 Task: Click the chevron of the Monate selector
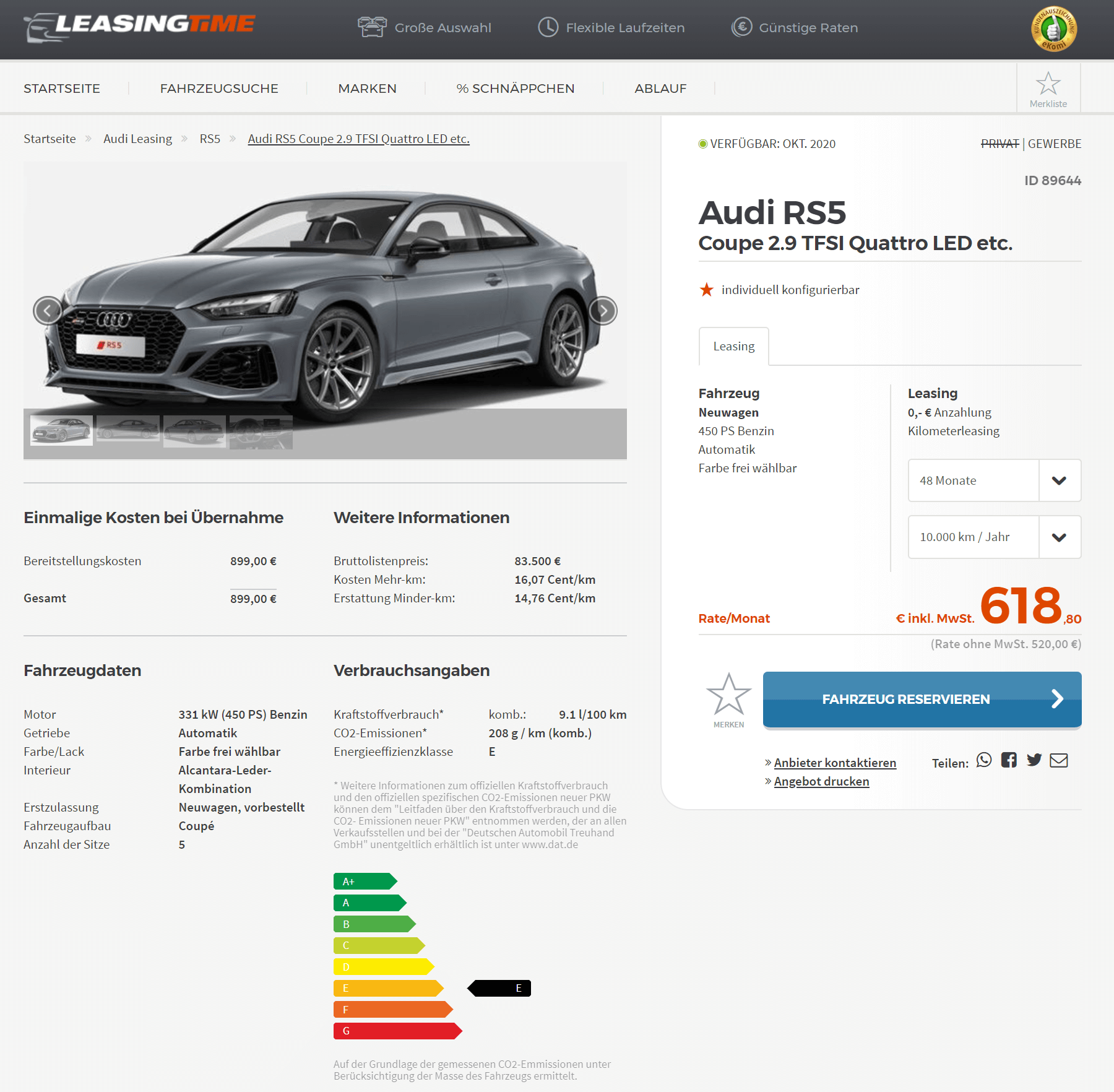[x=1059, y=480]
